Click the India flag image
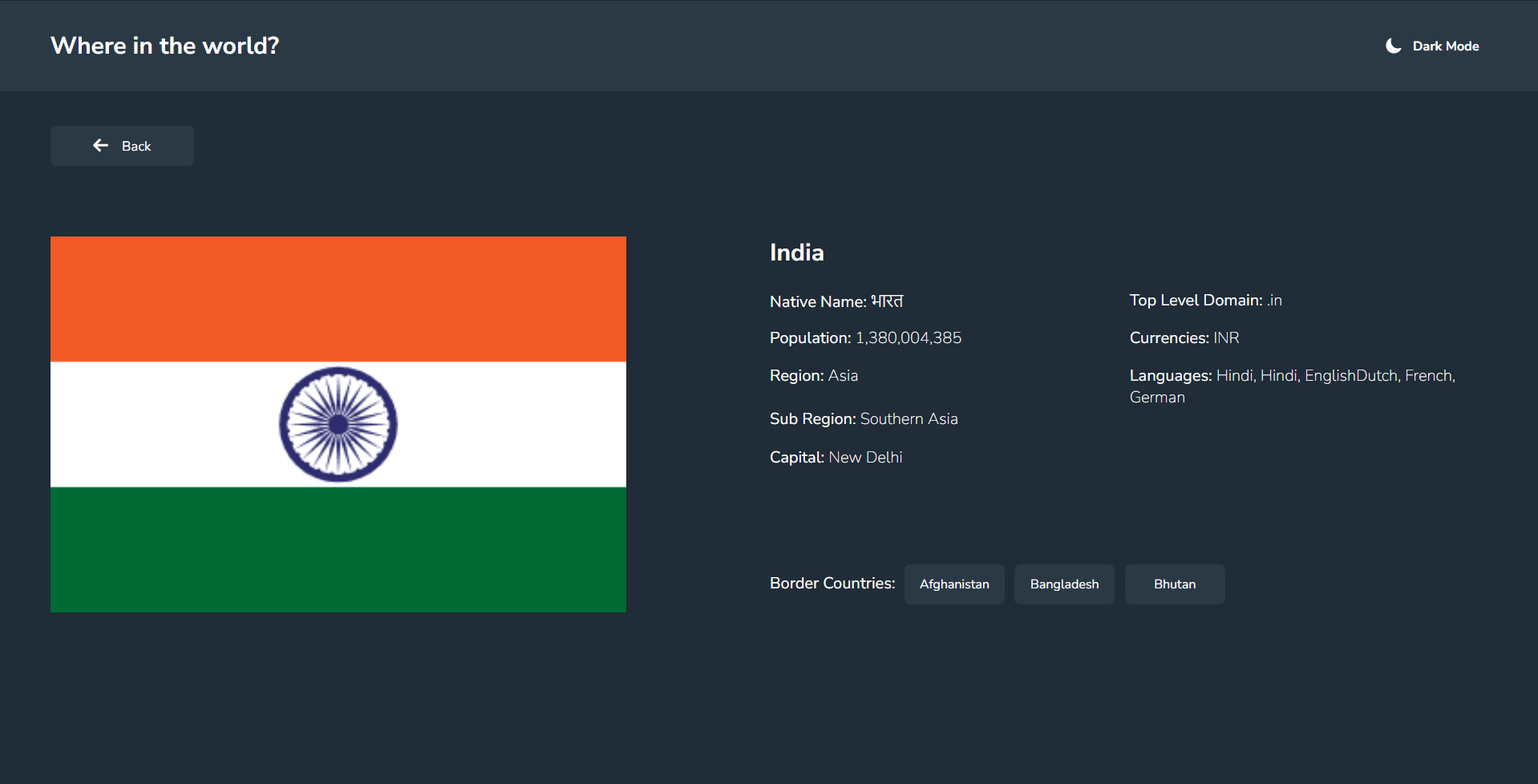Screen dimensions: 1538x784 (x=338, y=424)
